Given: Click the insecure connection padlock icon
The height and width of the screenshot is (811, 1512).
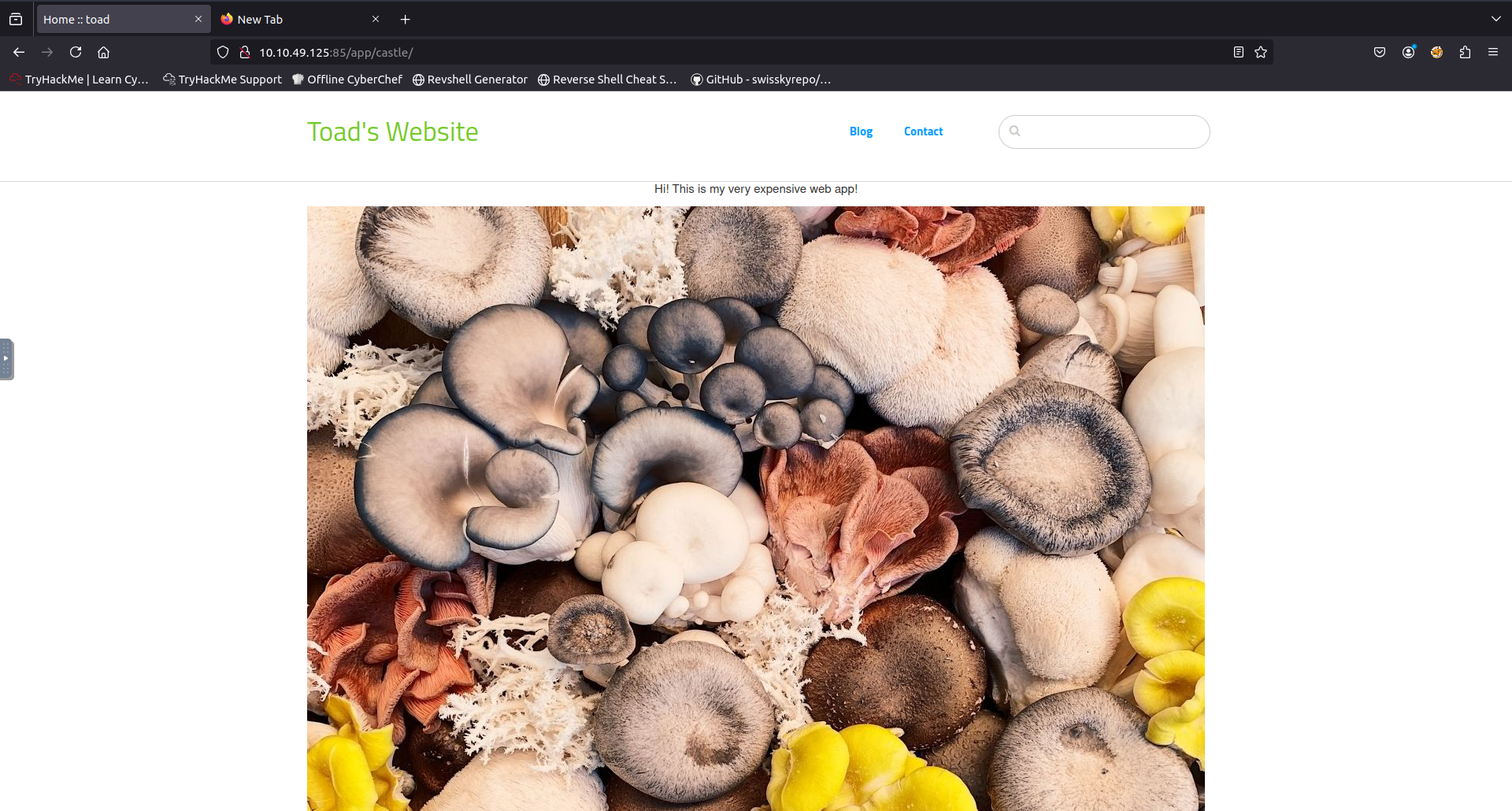Looking at the screenshot, I should click(x=245, y=52).
